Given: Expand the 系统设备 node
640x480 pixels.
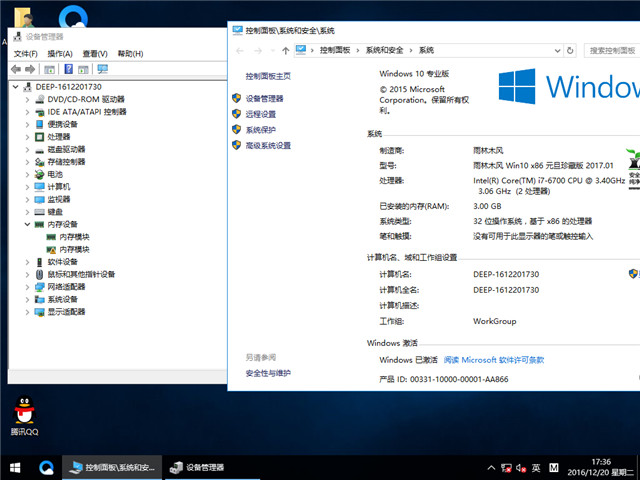Looking at the screenshot, I should click(27, 300).
